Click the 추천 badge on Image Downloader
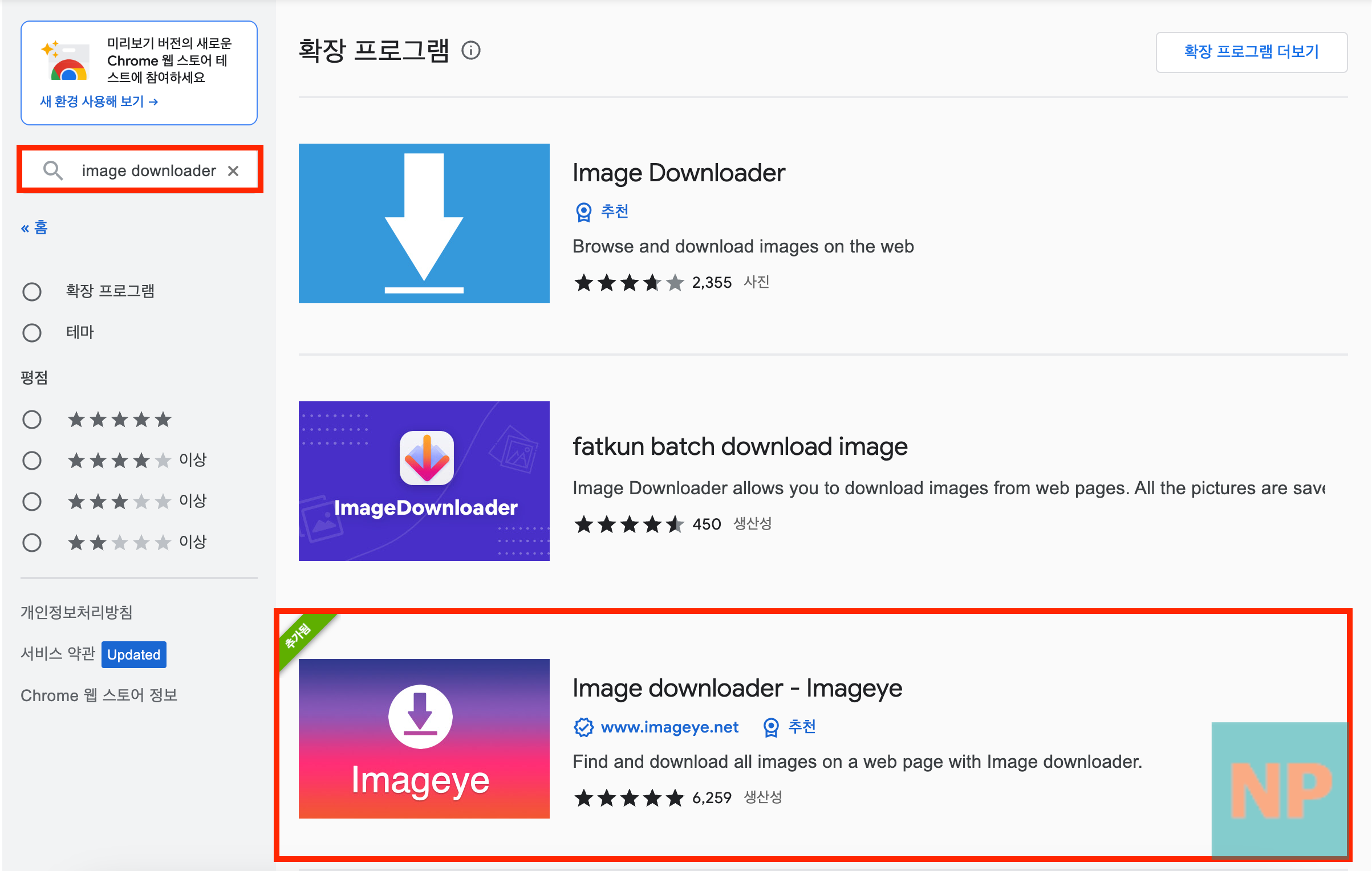 [600, 210]
